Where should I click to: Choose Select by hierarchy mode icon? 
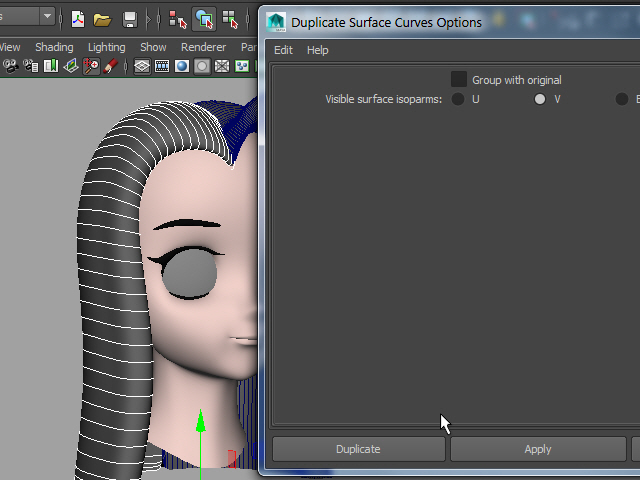coord(178,18)
